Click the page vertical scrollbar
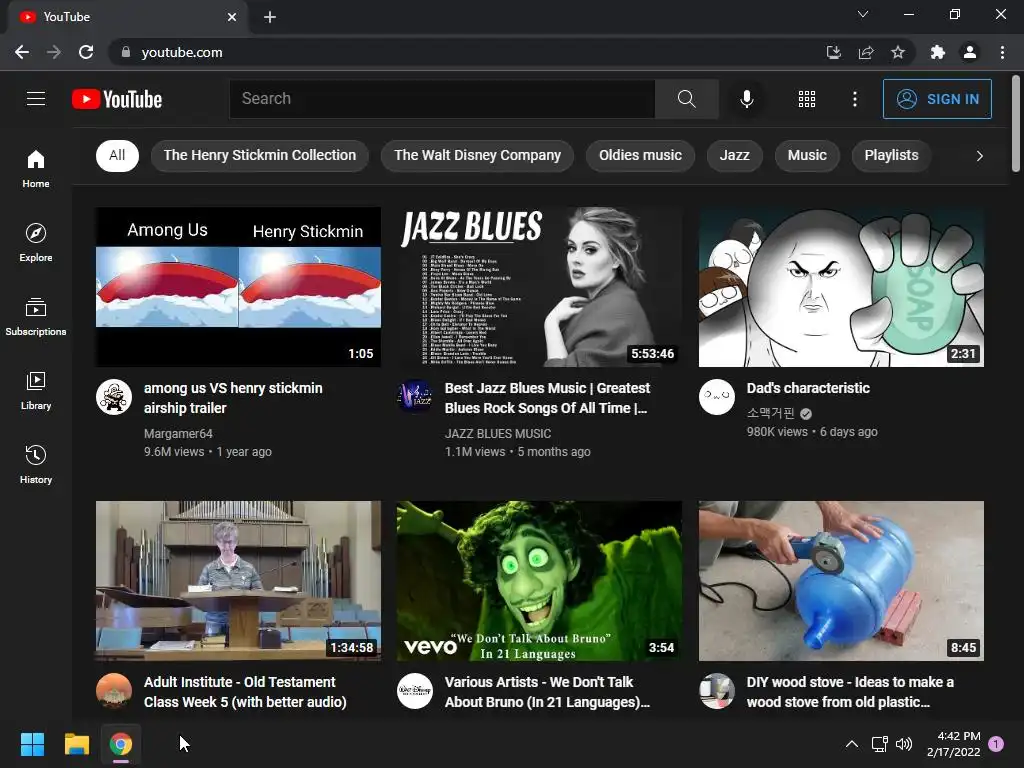1024x768 pixels. pyautogui.click(x=1016, y=124)
